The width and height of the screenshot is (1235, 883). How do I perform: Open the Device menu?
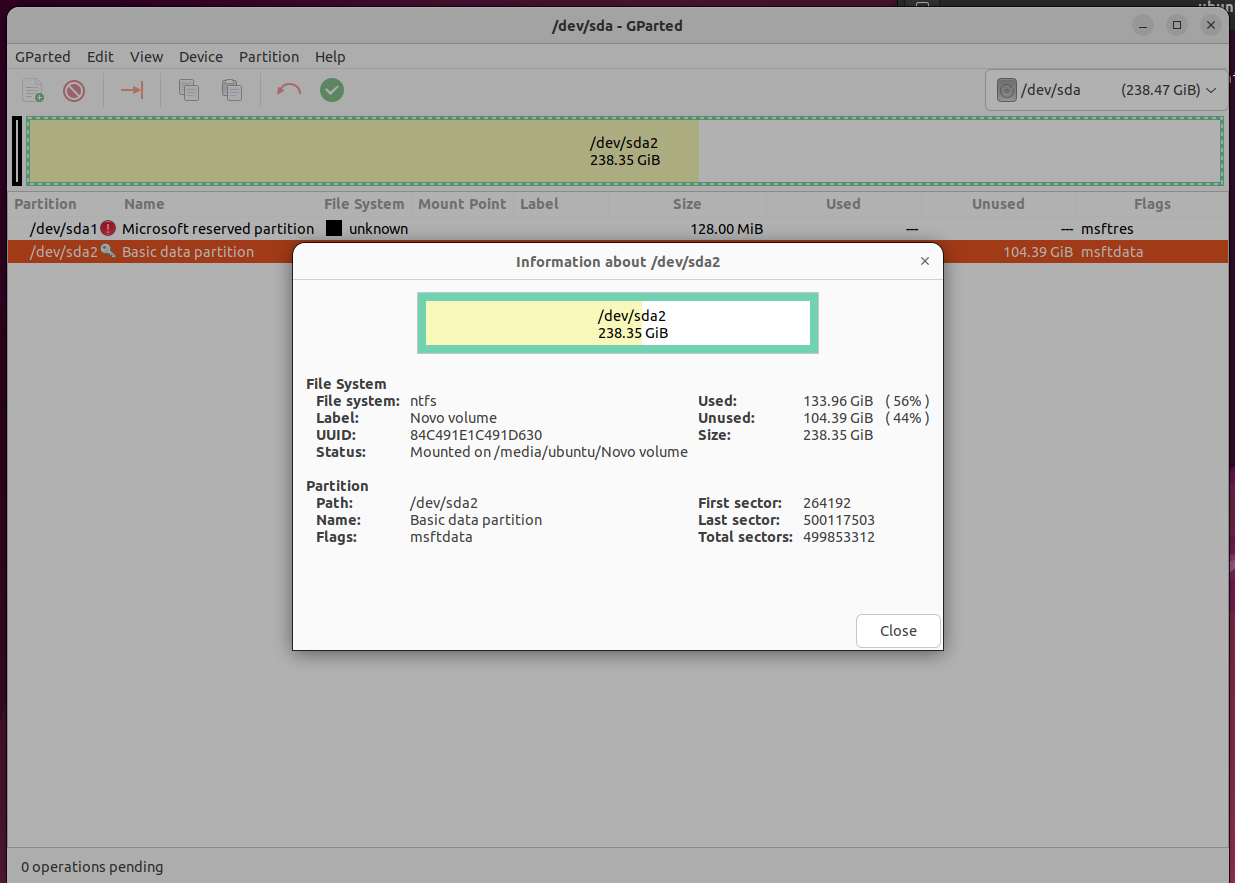pyautogui.click(x=201, y=57)
